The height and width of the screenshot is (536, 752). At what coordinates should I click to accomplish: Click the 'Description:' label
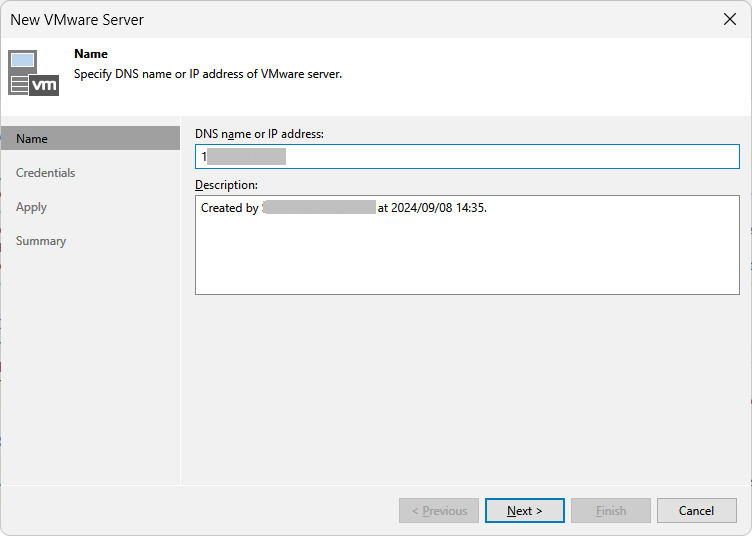tap(226, 185)
